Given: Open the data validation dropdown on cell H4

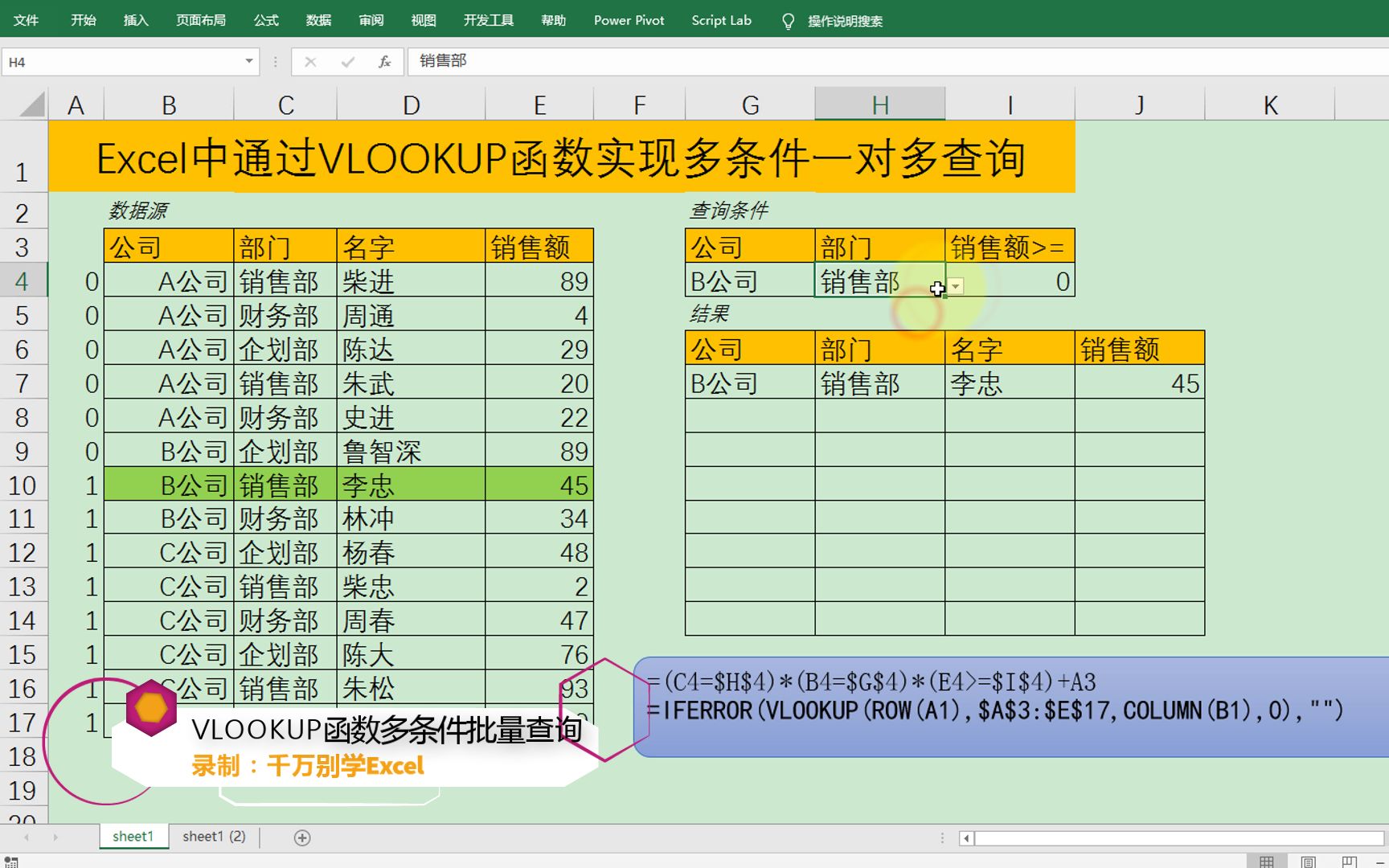Looking at the screenshot, I should pyautogui.click(x=955, y=286).
